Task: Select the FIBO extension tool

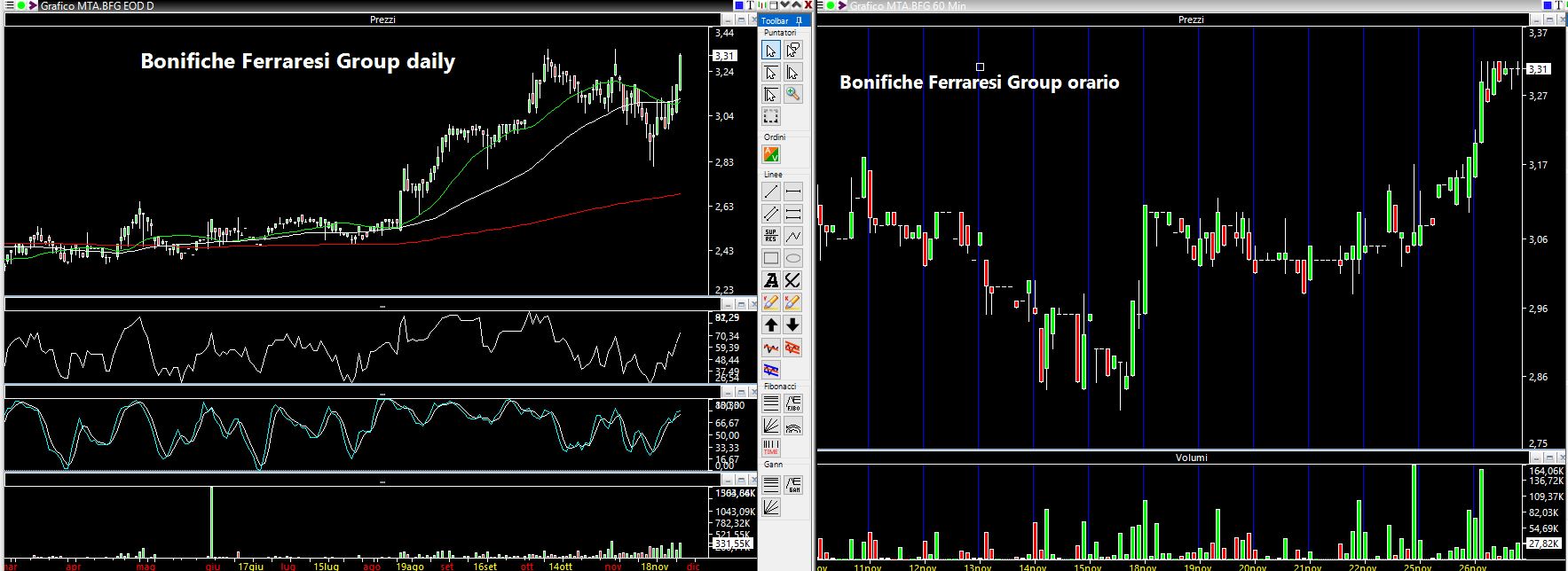Action: (793, 404)
